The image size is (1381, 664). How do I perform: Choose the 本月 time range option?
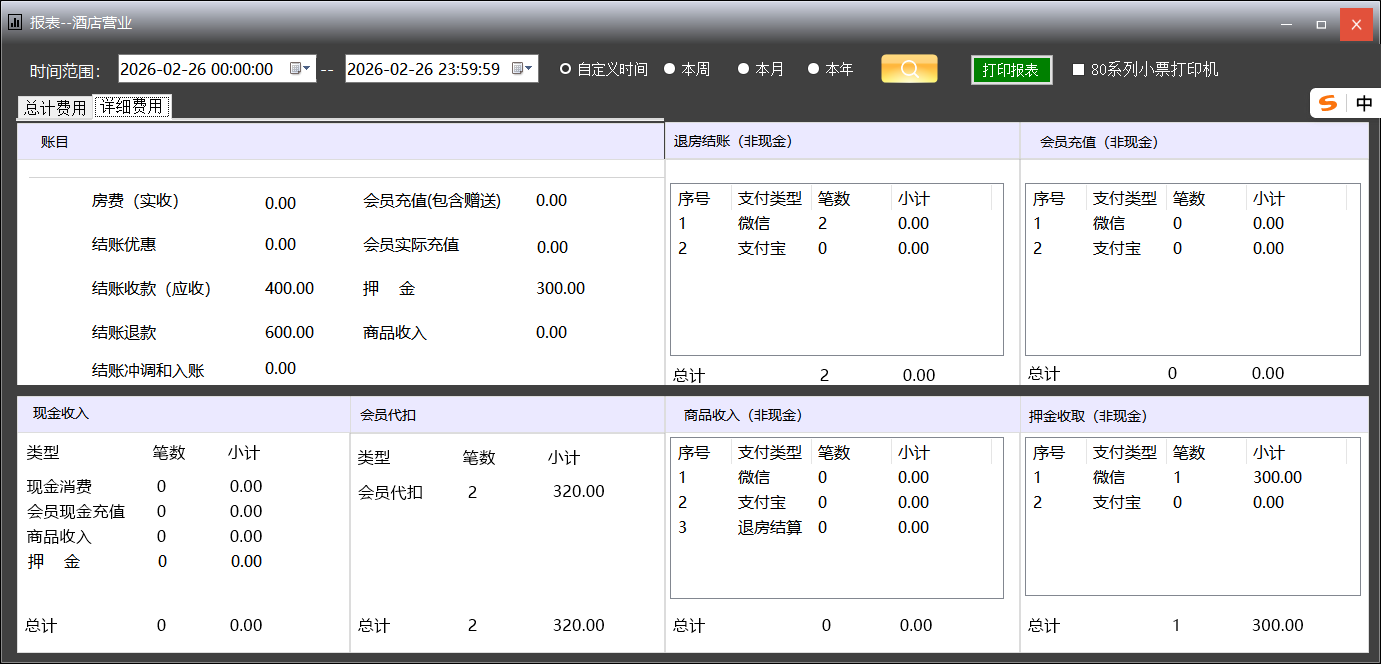click(x=743, y=69)
